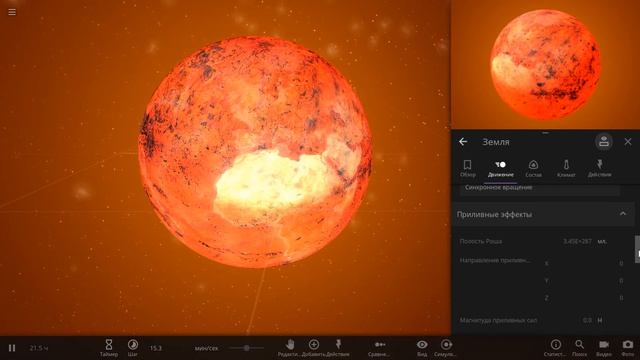
Task: Go back using the Земля panel arrow
Action: 463,142
